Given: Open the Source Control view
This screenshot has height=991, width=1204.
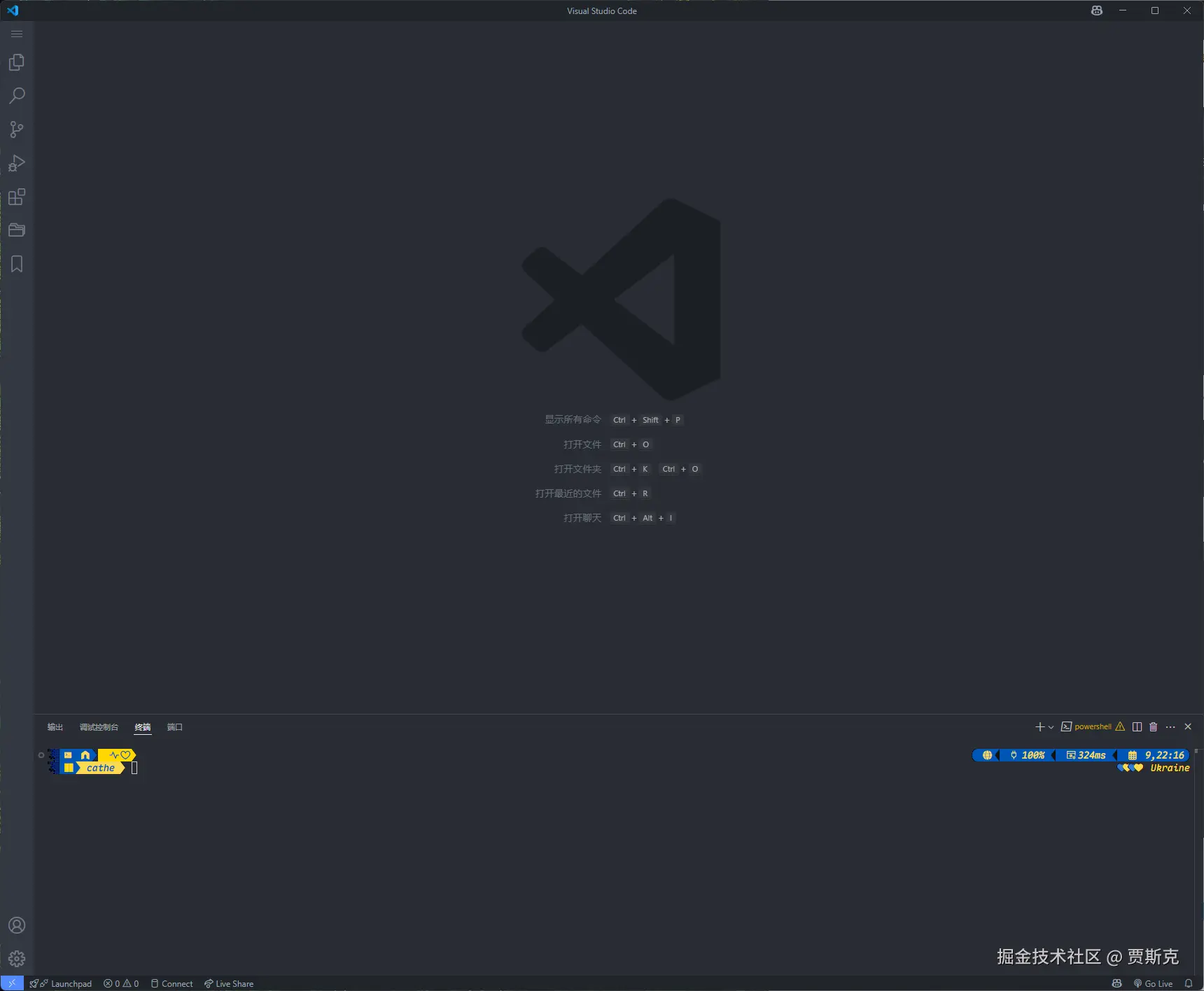Looking at the screenshot, I should 17,129.
